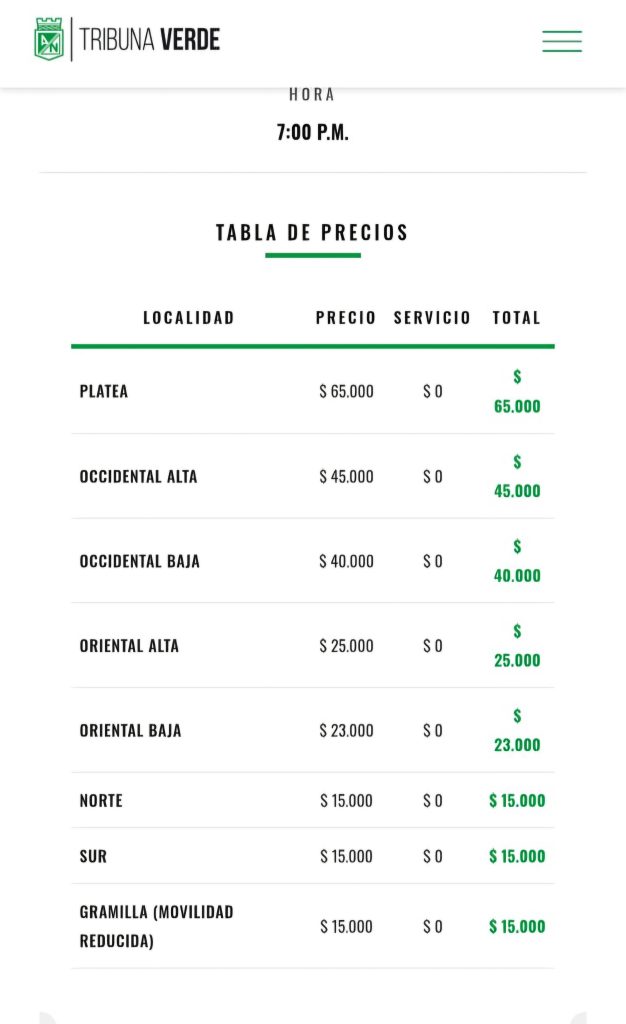Open the hamburger menu icon
This screenshot has width=626, height=1024.
pos(561,40)
